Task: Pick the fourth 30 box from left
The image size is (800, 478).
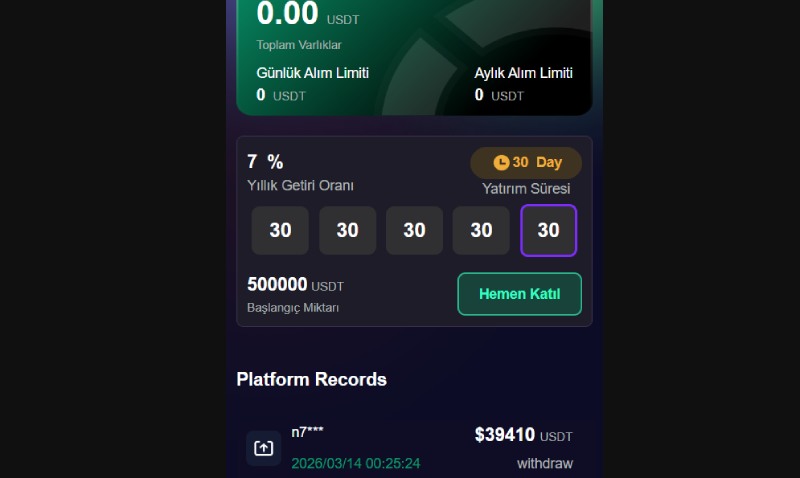Action: 481,231
